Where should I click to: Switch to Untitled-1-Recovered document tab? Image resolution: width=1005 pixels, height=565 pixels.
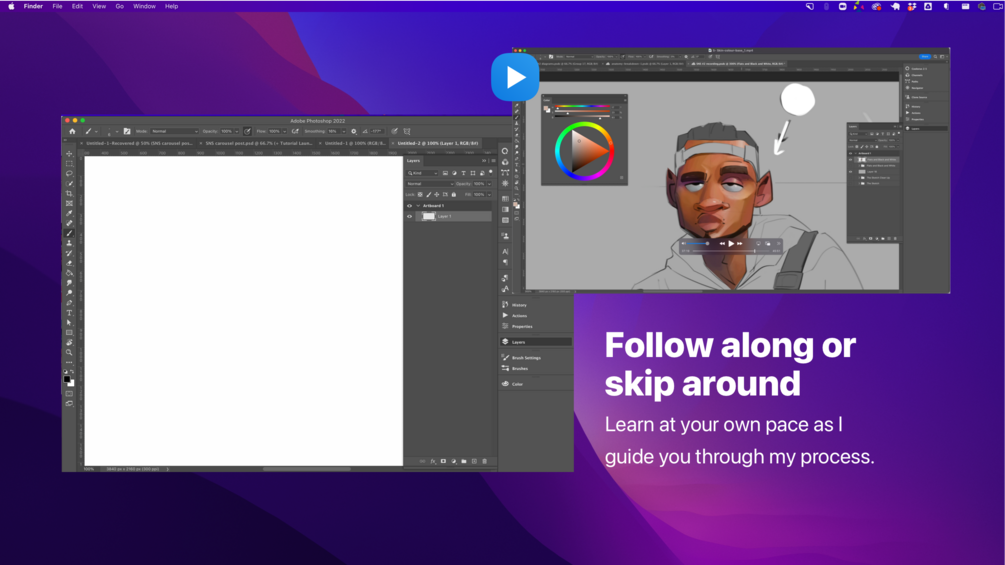139,143
